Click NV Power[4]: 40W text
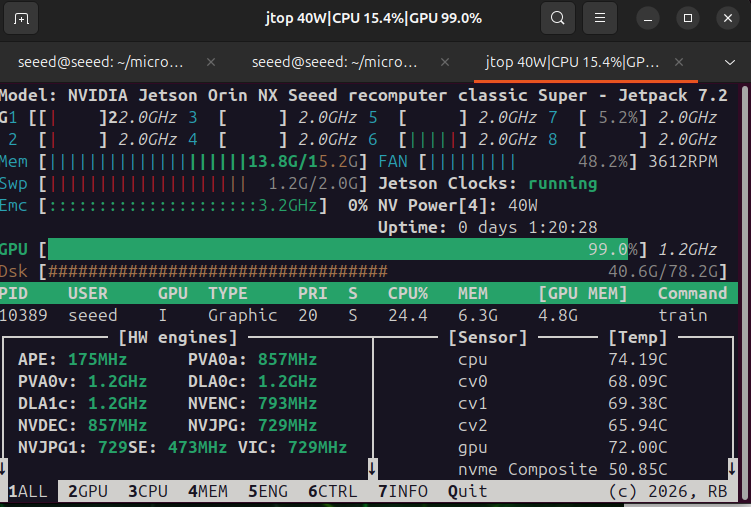 click(x=458, y=206)
